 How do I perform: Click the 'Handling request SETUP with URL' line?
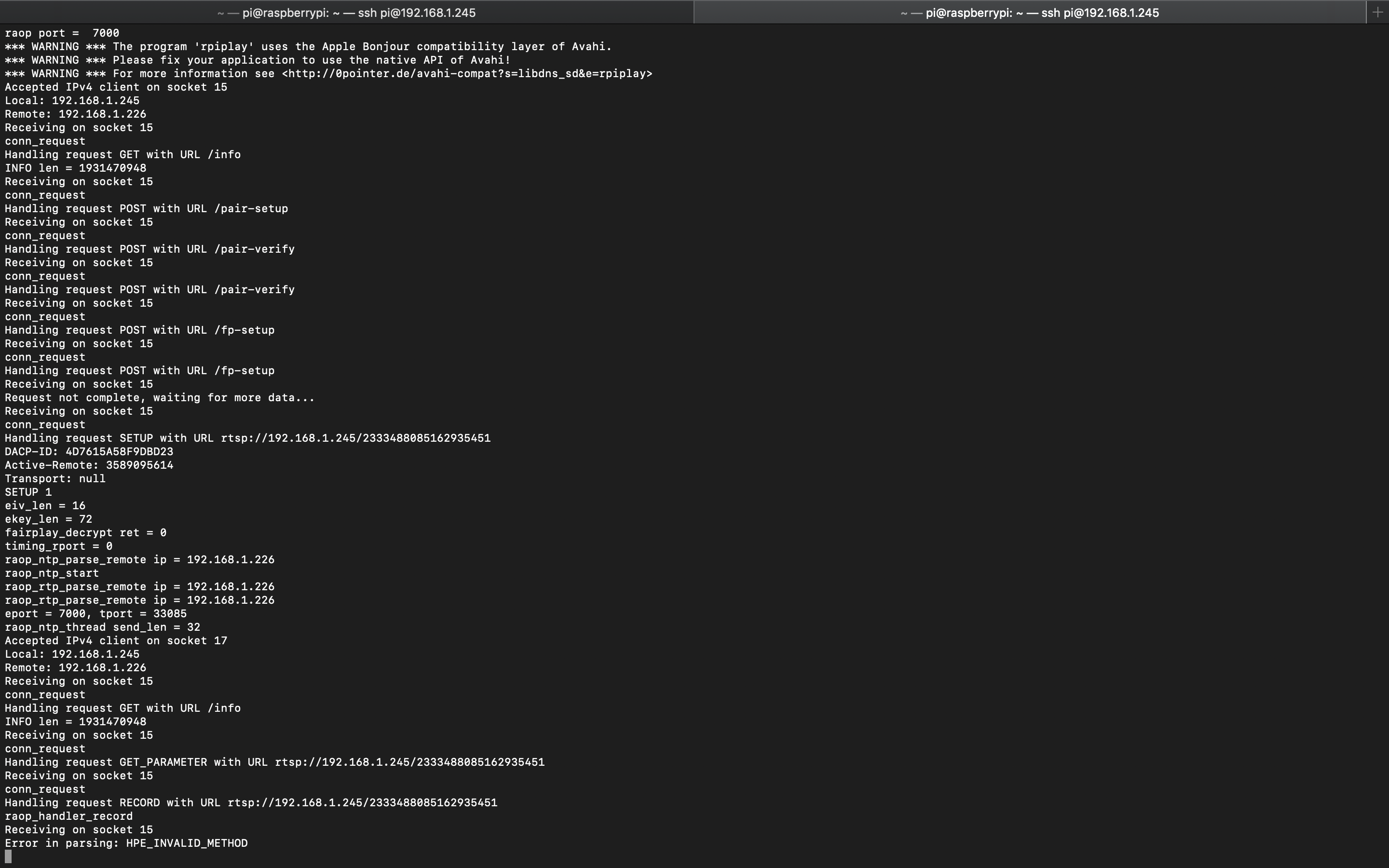click(247, 438)
